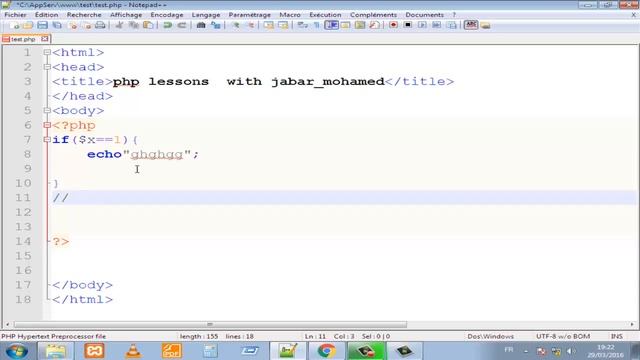Click the horizontal scrollbar thumb
Screen dimensions: 640x360
[210, 324]
